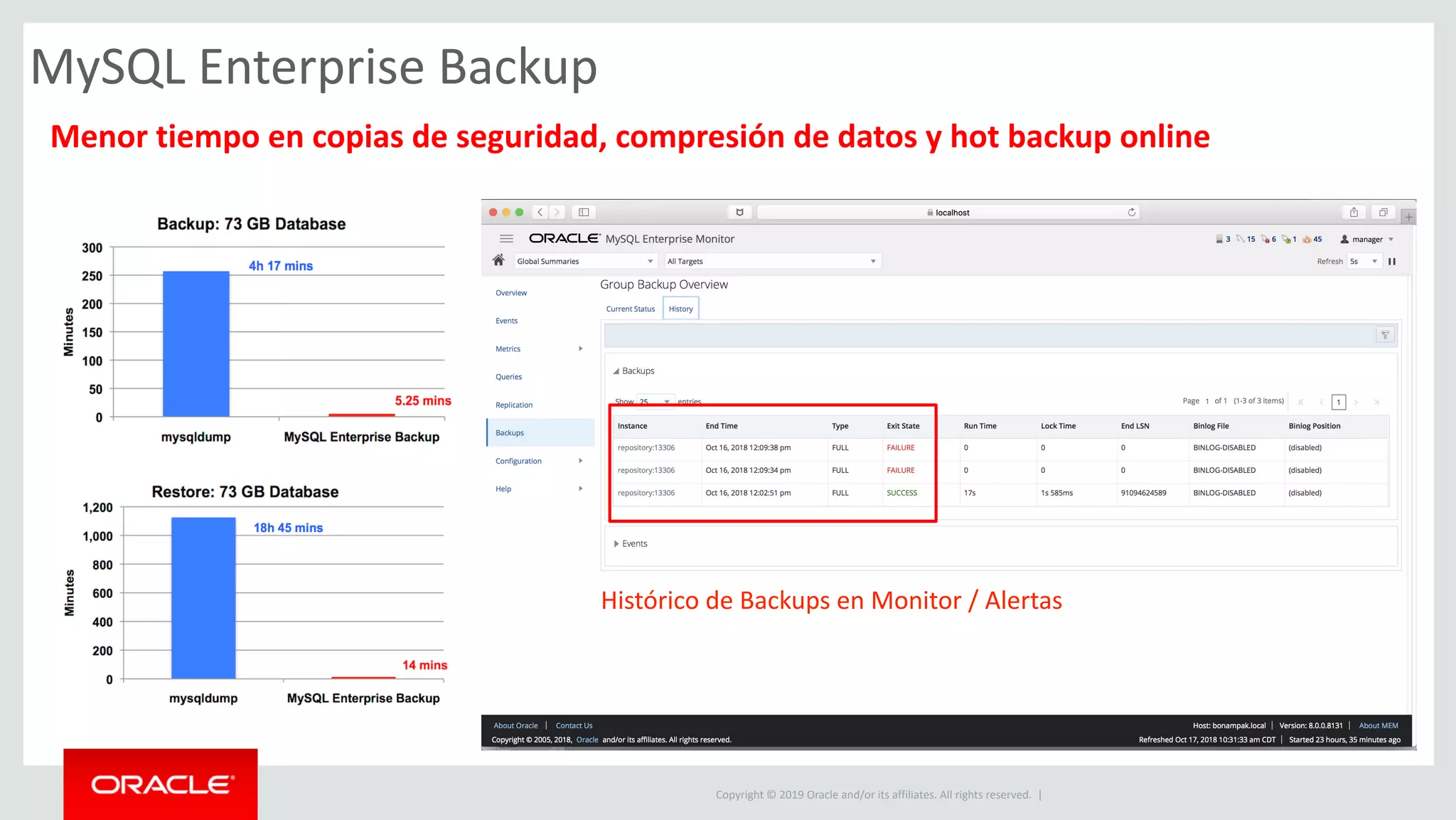
Task: Click the Oct 16, 2018 12:02:51 pm cell
Action: point(748,493)
